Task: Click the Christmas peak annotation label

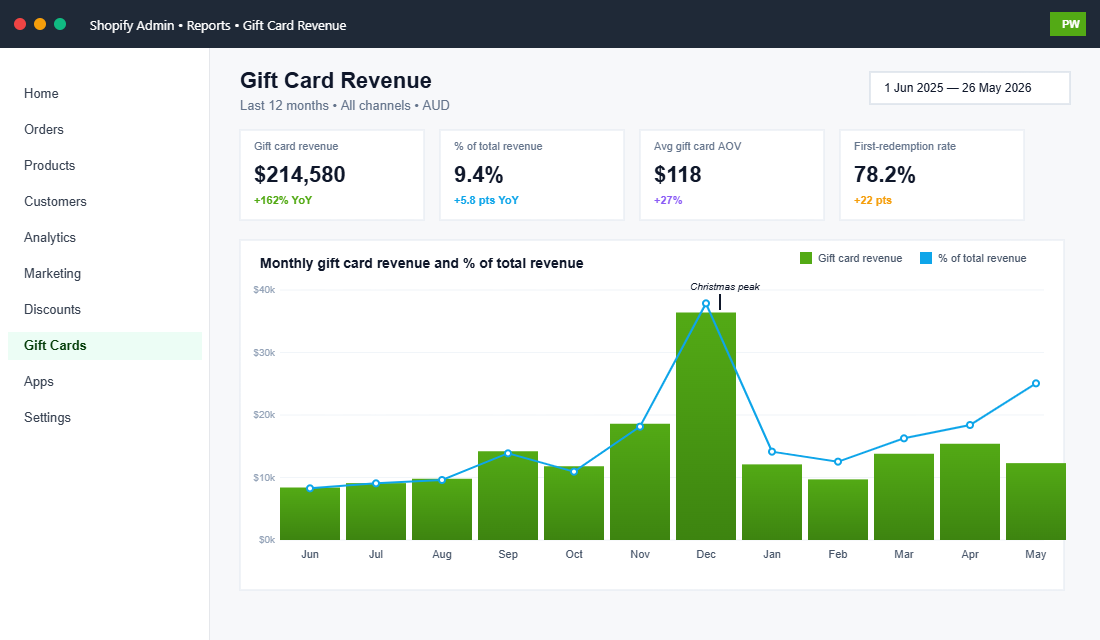Action: pos(725,286)
